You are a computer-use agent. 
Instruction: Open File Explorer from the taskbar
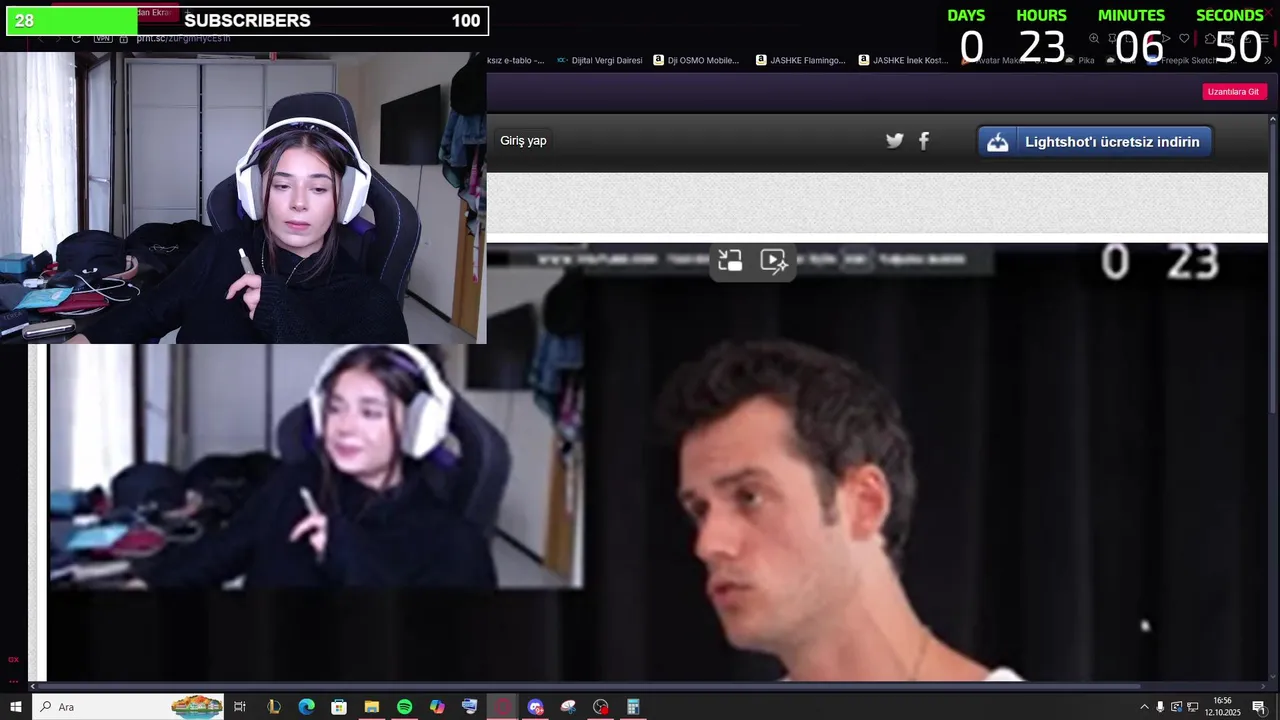click(371, 707)
